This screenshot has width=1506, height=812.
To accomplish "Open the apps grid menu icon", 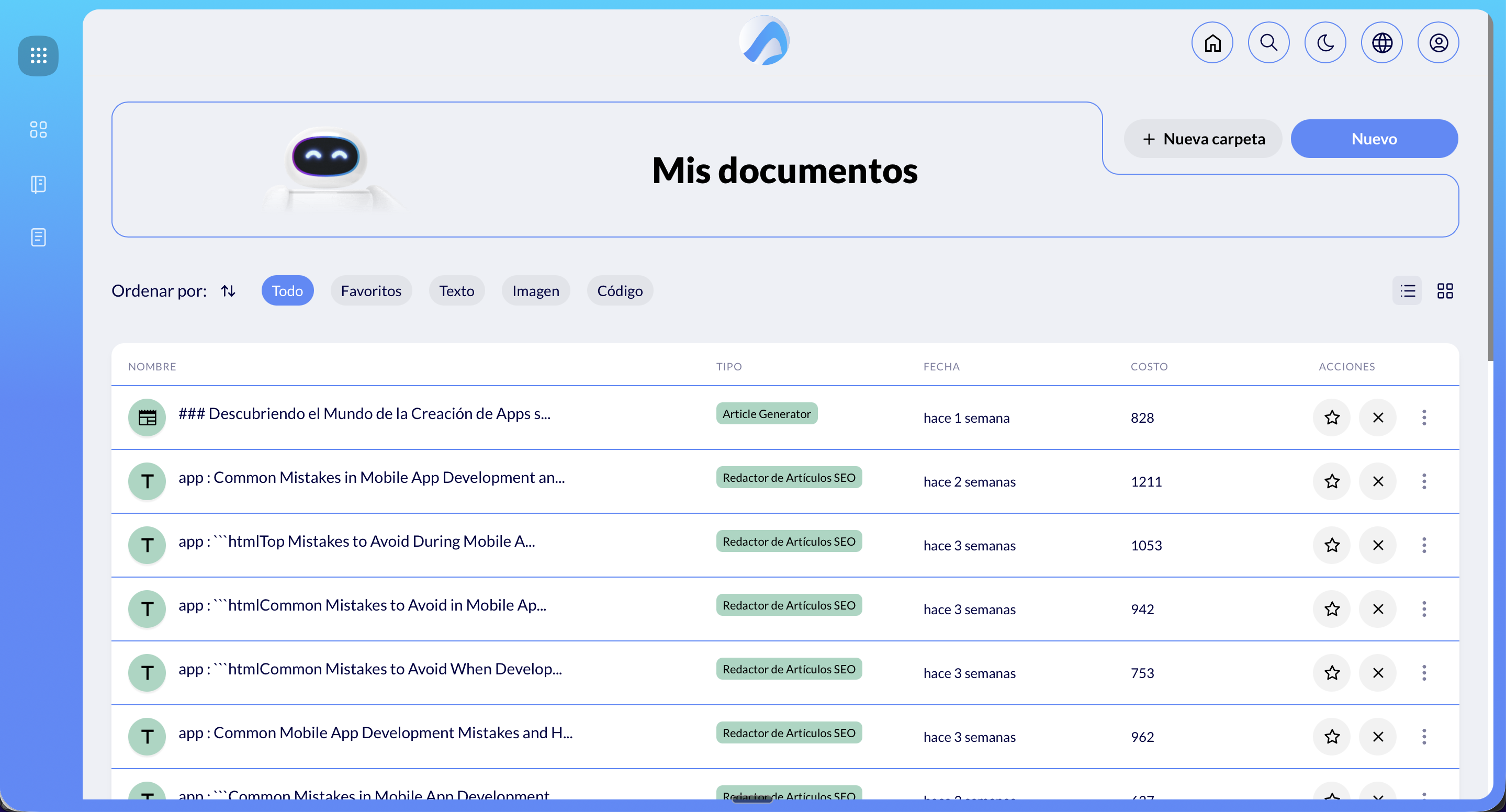I will click(x=38, y=55).
